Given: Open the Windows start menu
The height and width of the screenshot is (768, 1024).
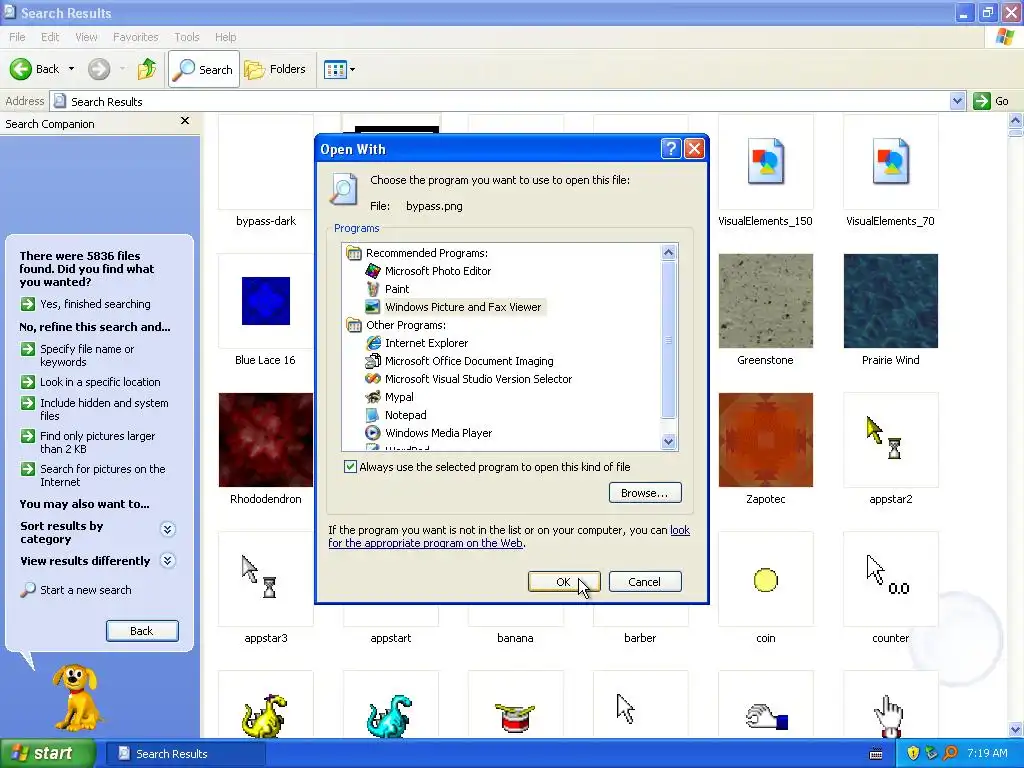Looking at the screenshot, I should point(48,754).
